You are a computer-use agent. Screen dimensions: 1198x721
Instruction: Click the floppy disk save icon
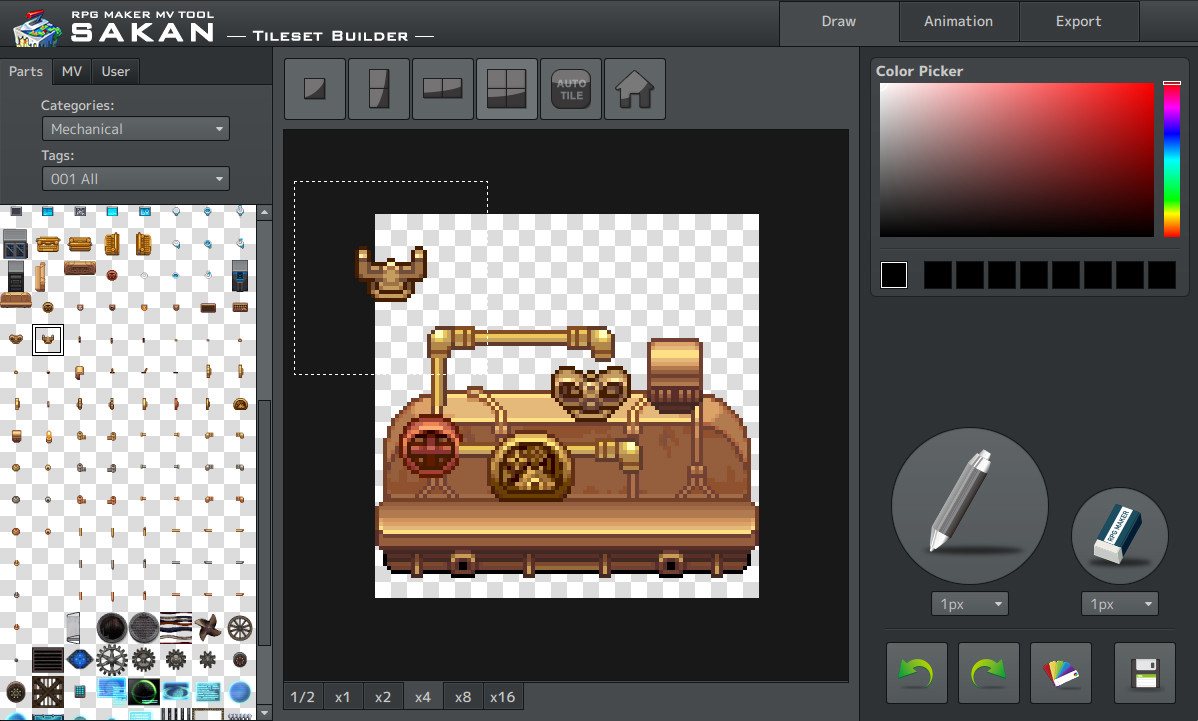[x=1144, y=673]
